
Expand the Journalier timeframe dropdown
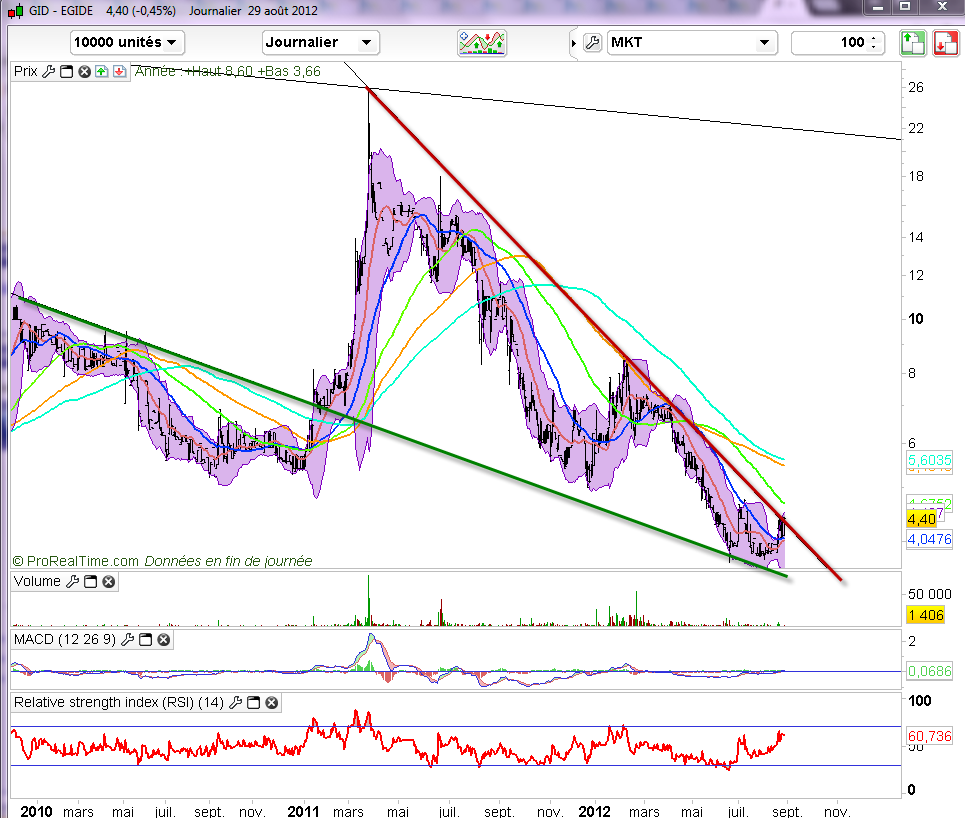(320, 42)
